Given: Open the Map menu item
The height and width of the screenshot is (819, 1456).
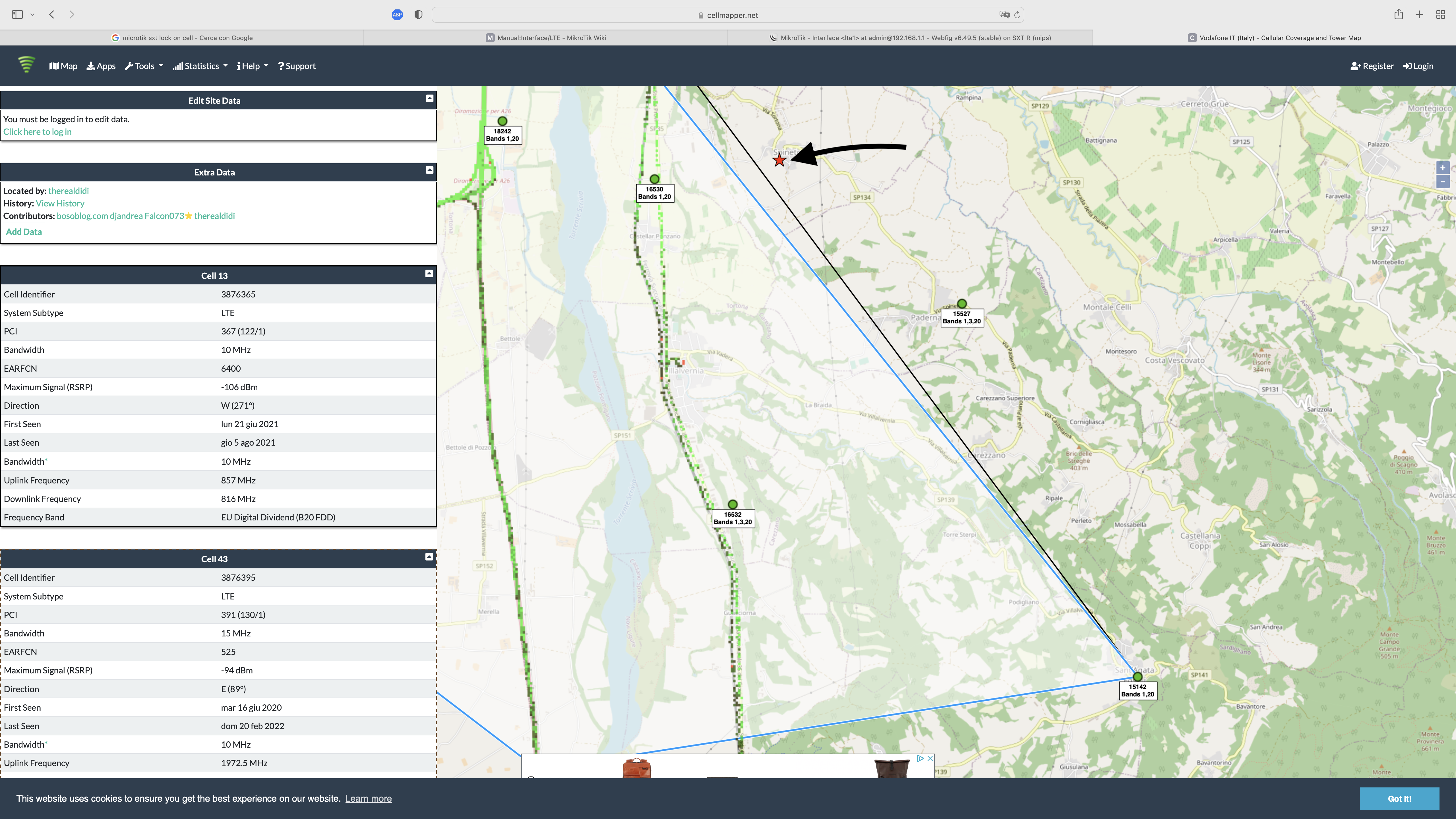Looking at the screenshot, I should 63,66.
